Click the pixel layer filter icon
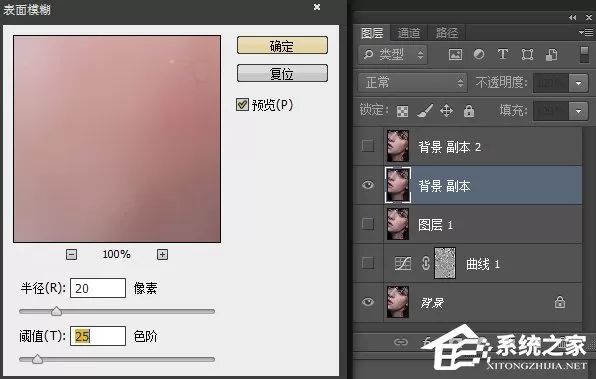This screenshot has width=596, height=379. [x=455, y=55]
